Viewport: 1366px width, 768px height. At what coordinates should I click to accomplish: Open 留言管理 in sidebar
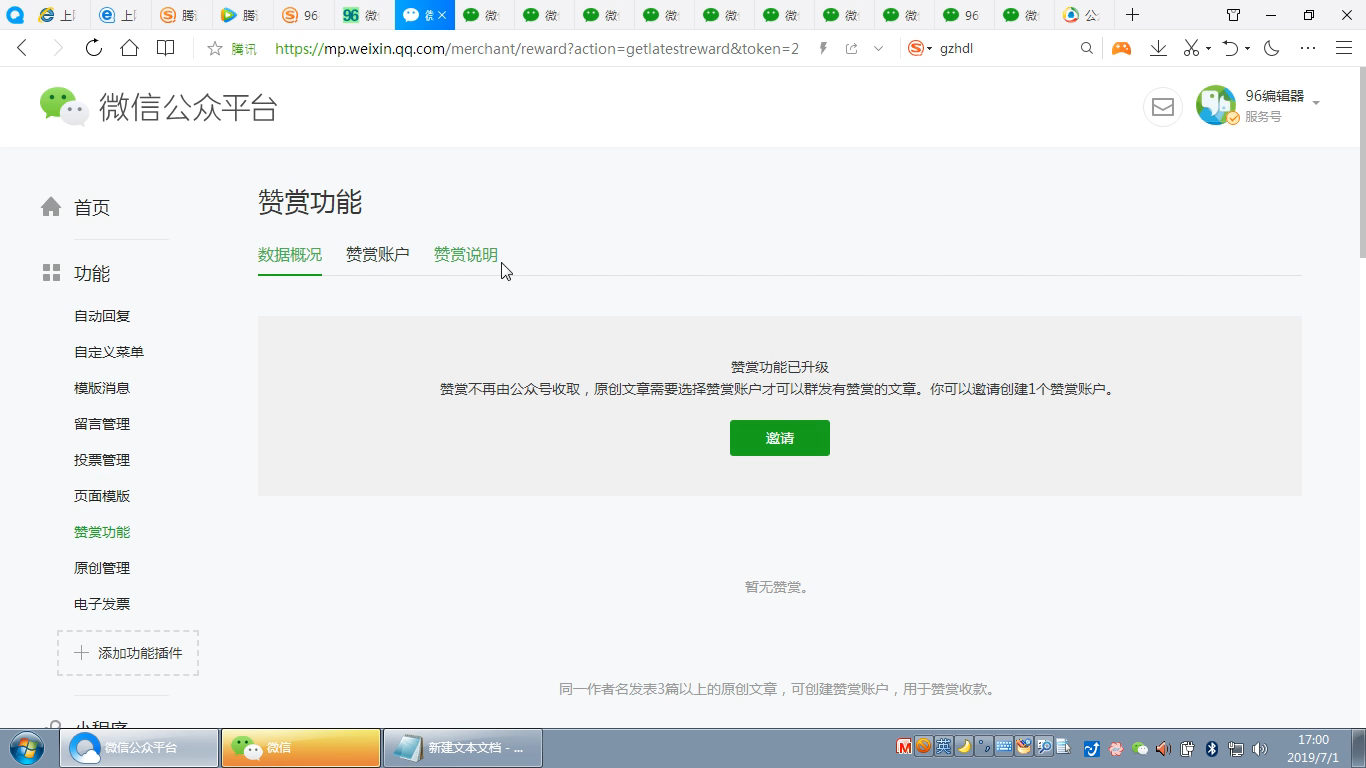[102, 424]
